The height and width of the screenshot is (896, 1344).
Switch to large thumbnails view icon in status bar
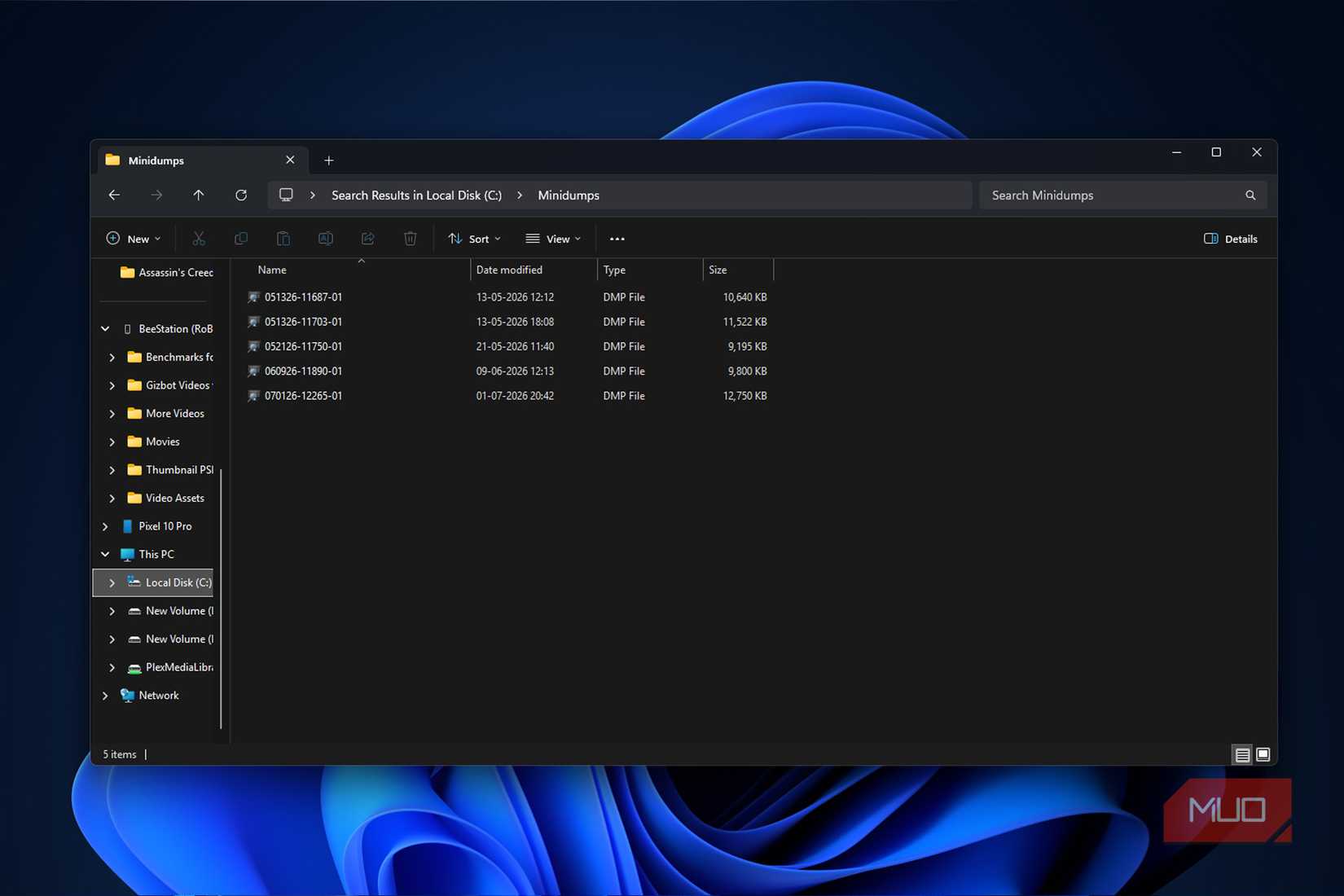click(1263, 755)
